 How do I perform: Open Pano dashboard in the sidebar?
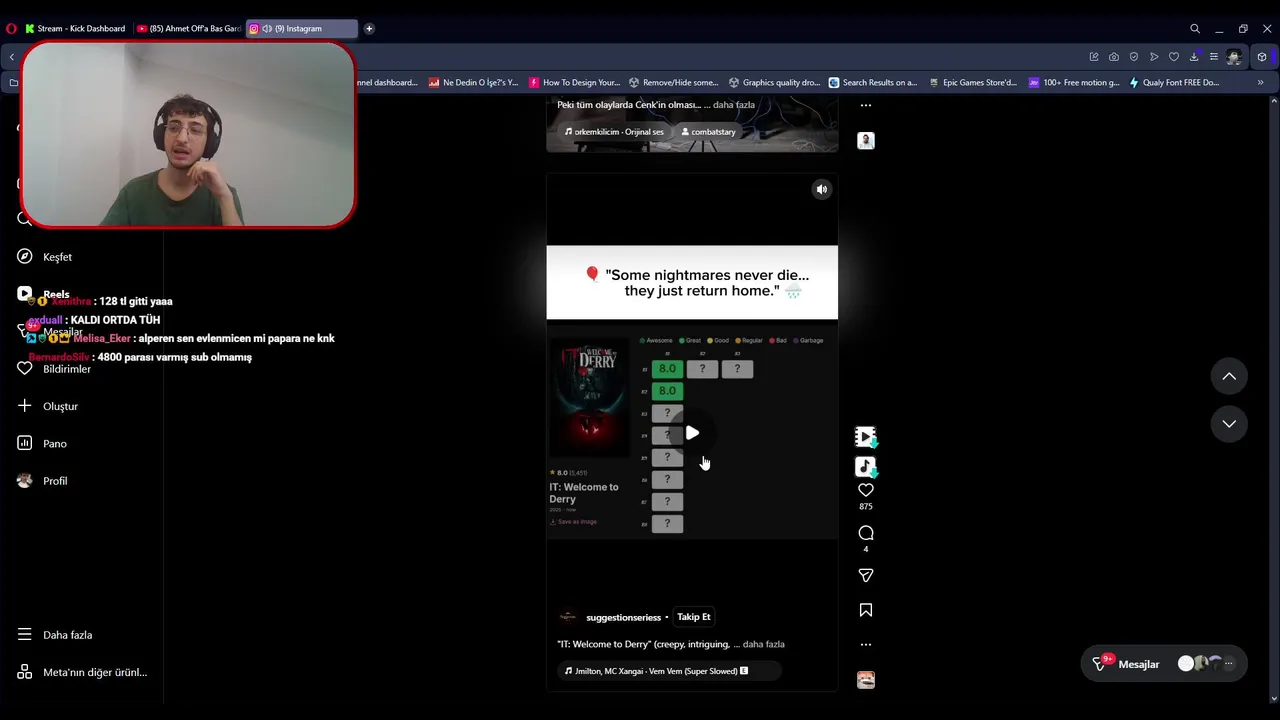click(x=55, y=443)
